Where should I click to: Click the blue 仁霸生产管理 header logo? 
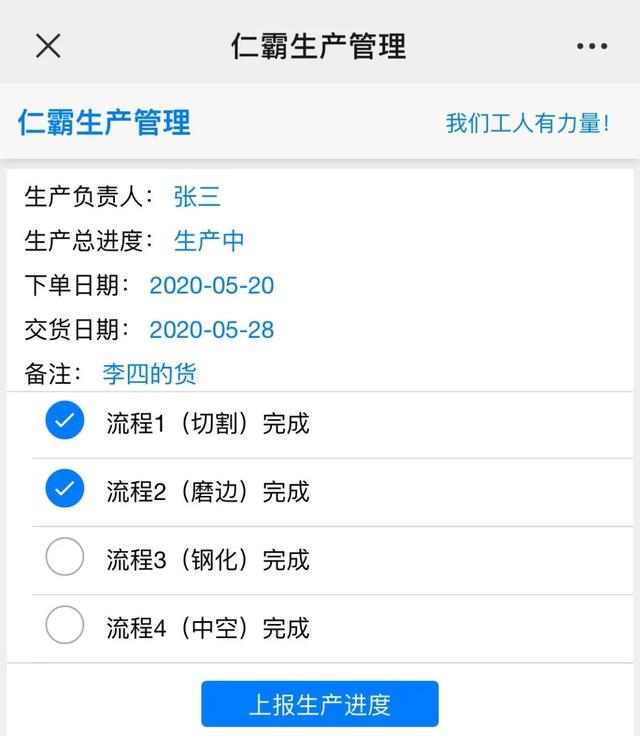(104, 123)
